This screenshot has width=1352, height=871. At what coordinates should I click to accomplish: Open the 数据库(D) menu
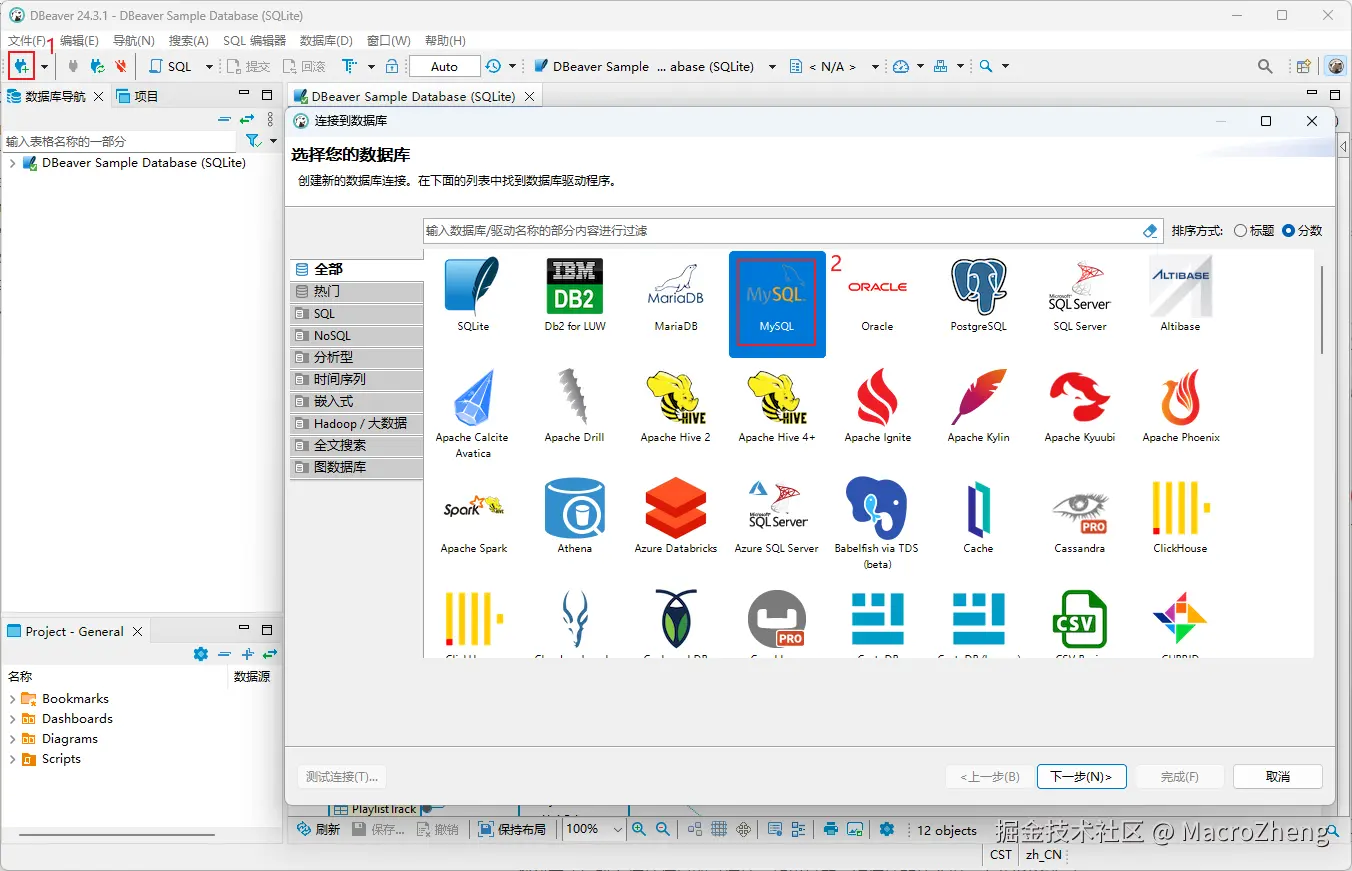pos(326,41)
